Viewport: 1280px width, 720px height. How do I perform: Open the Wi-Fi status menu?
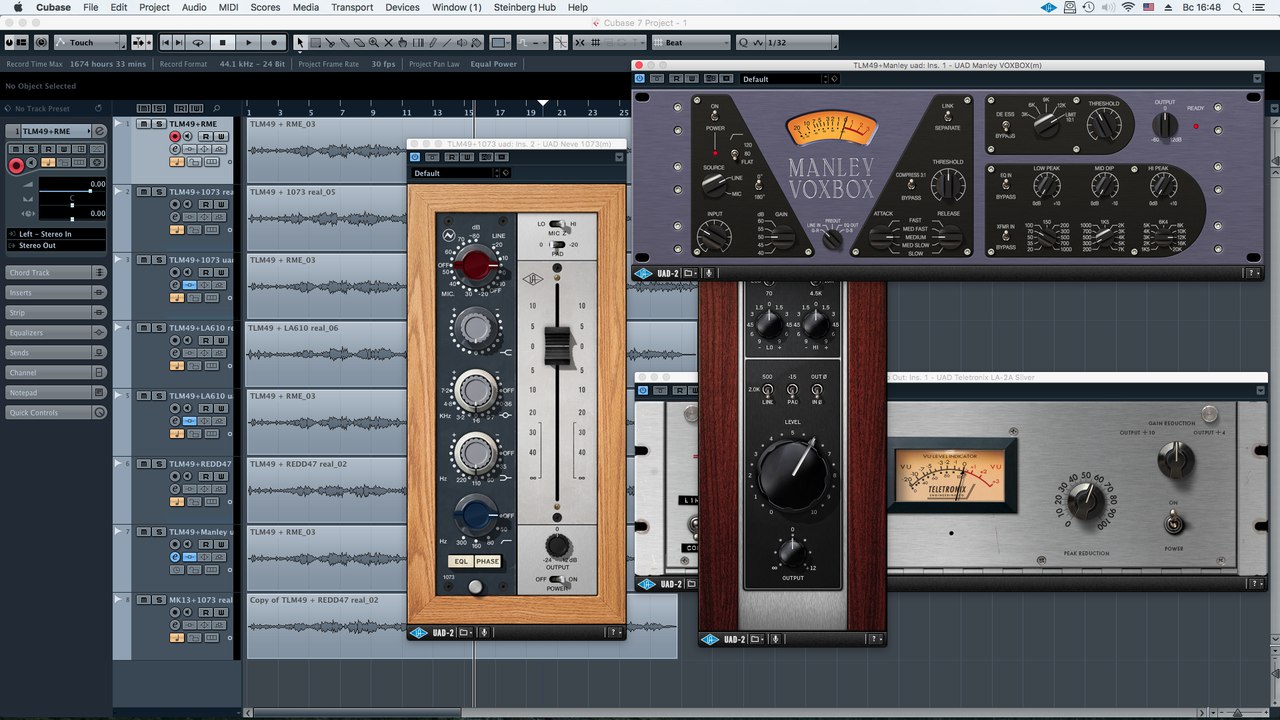(1129, 7)
